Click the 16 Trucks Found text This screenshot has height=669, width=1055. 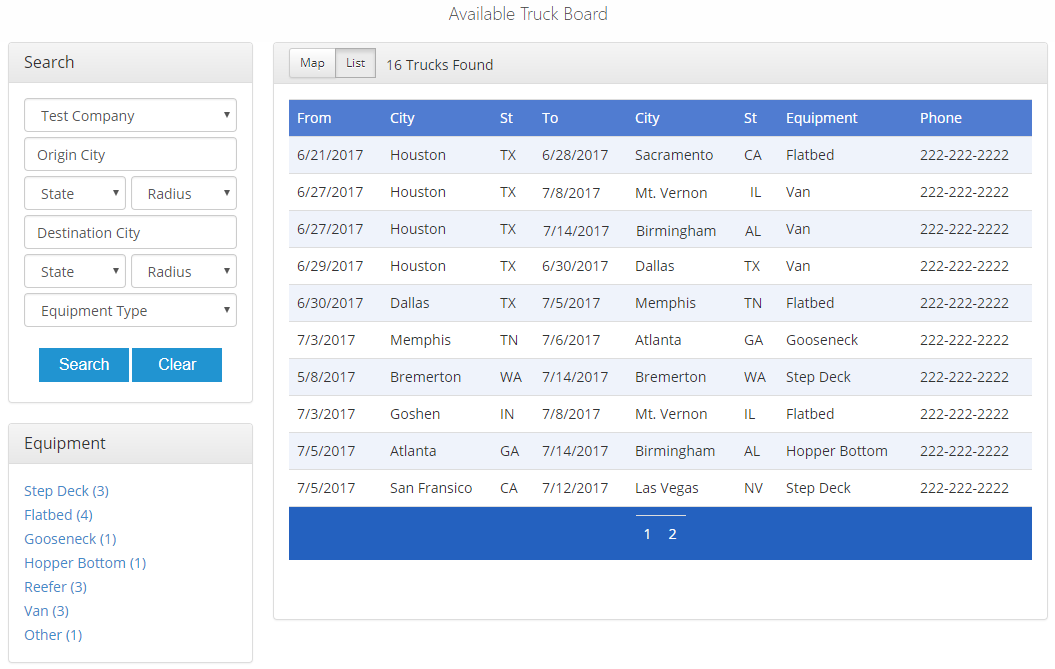coord(439,65)
